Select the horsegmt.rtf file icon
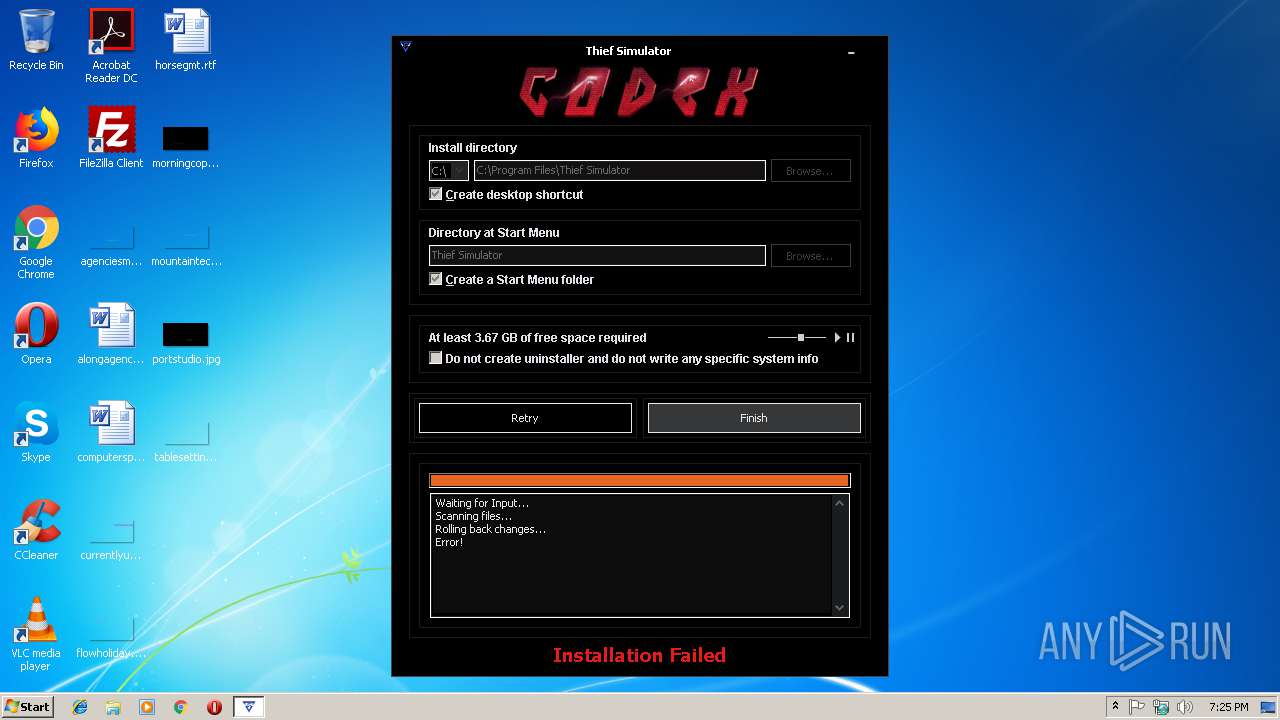 pyautogui.click(x=186, y=40)
